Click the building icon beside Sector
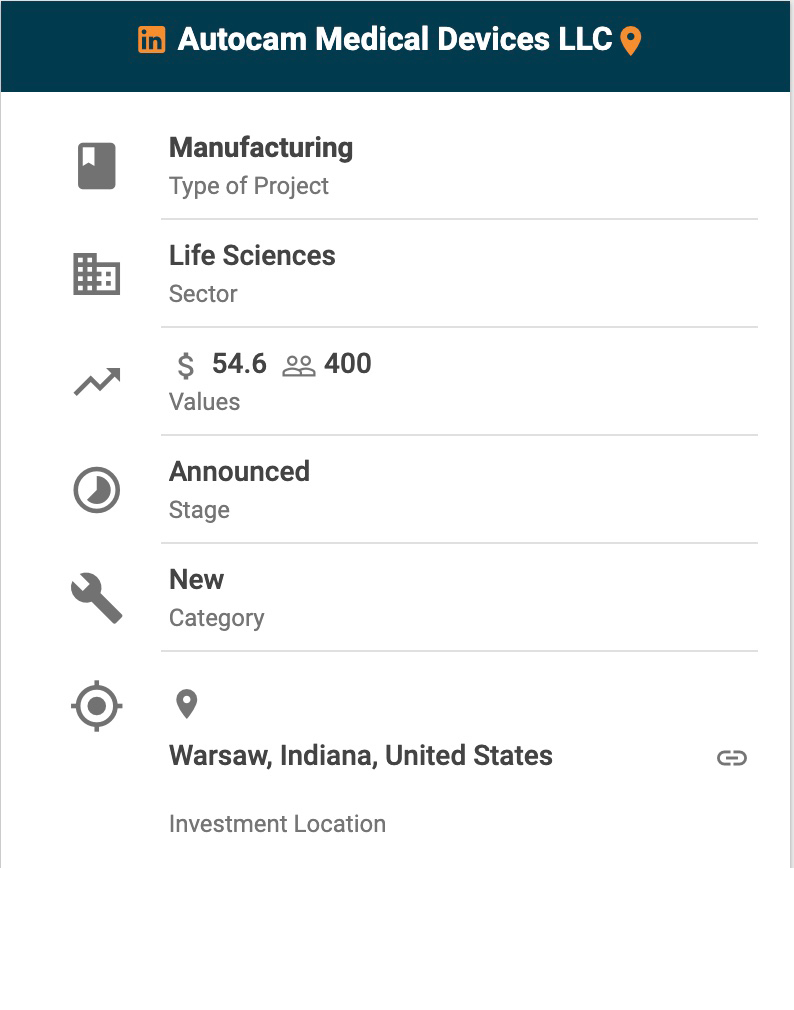 coord(97,274)
